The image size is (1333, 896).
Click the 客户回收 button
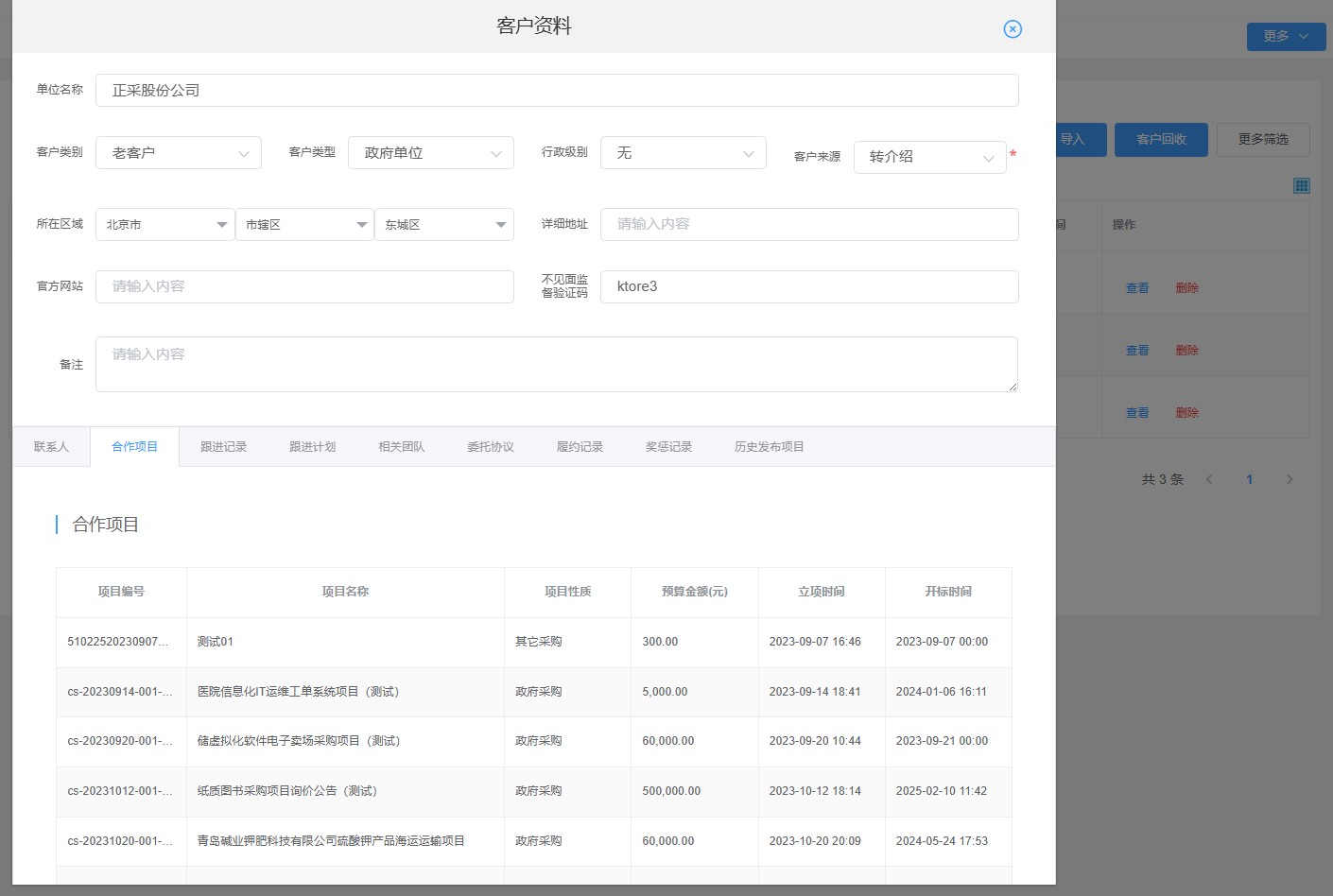(x=1161, y=140)
